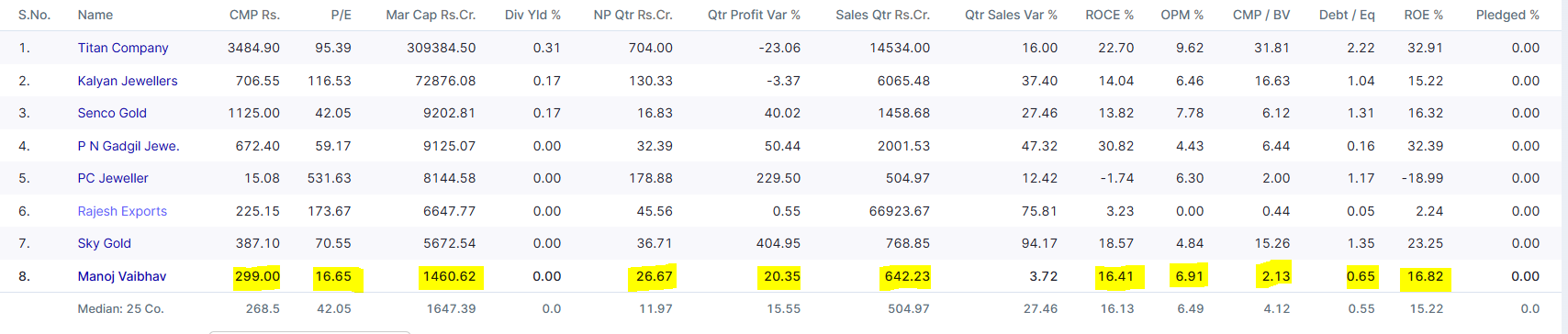Click the OPM % column header
The image size is (1568, 334).
1182,15
